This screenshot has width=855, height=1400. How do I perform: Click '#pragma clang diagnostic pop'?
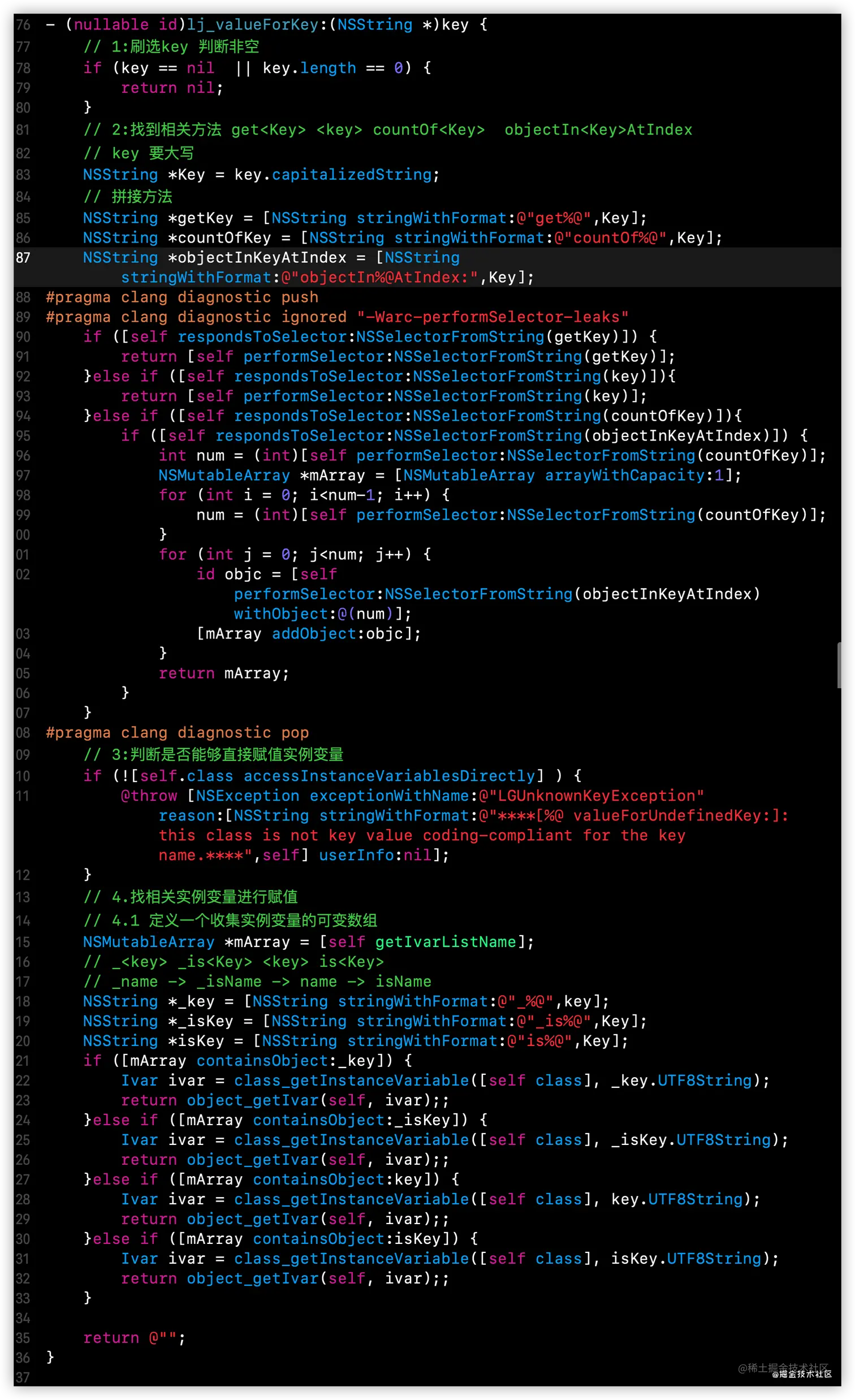coord(177,732)
